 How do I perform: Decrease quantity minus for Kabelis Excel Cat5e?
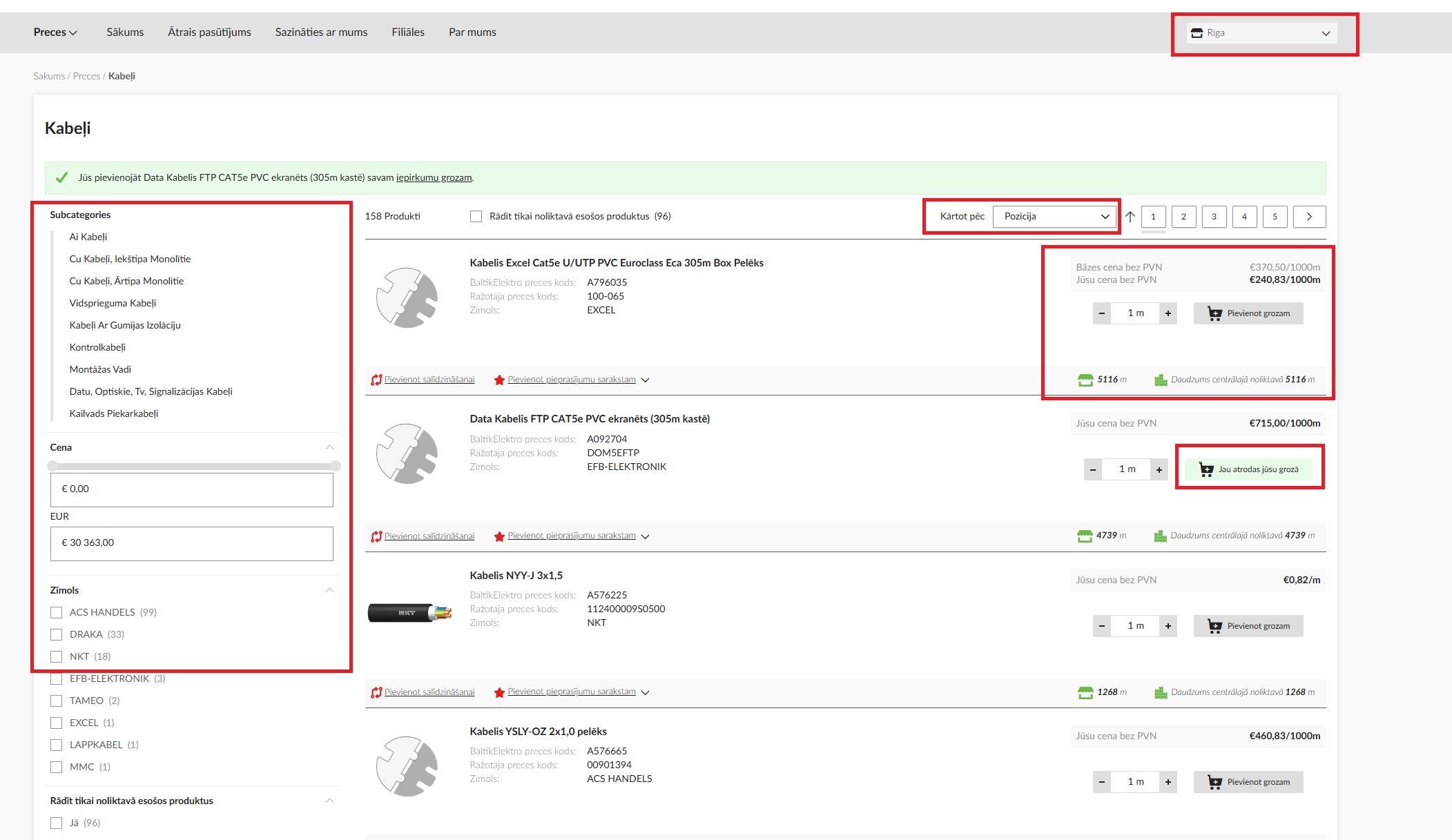(x=1102, y=313)
